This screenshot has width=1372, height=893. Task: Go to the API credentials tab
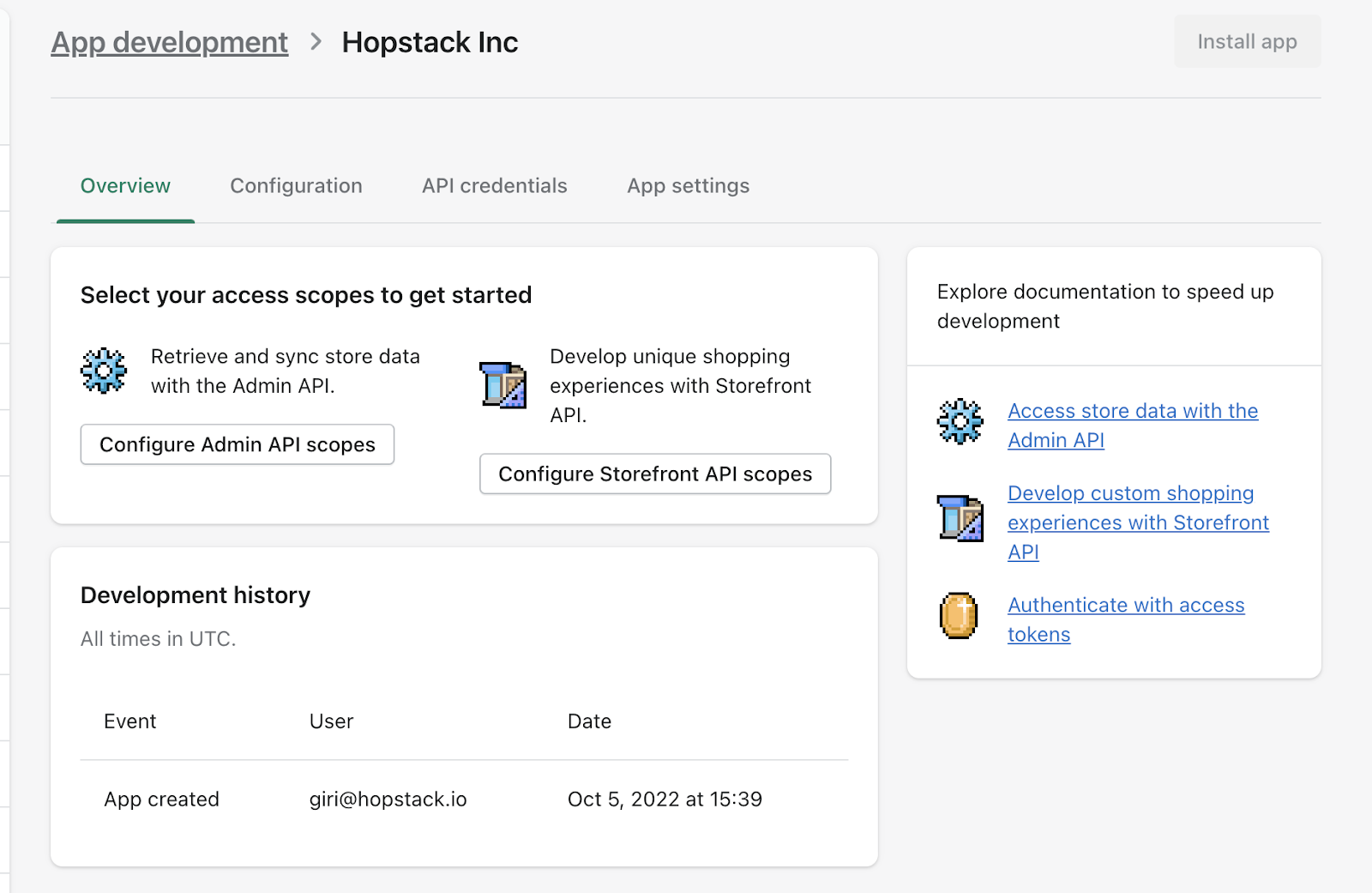[x=494, y=186]
